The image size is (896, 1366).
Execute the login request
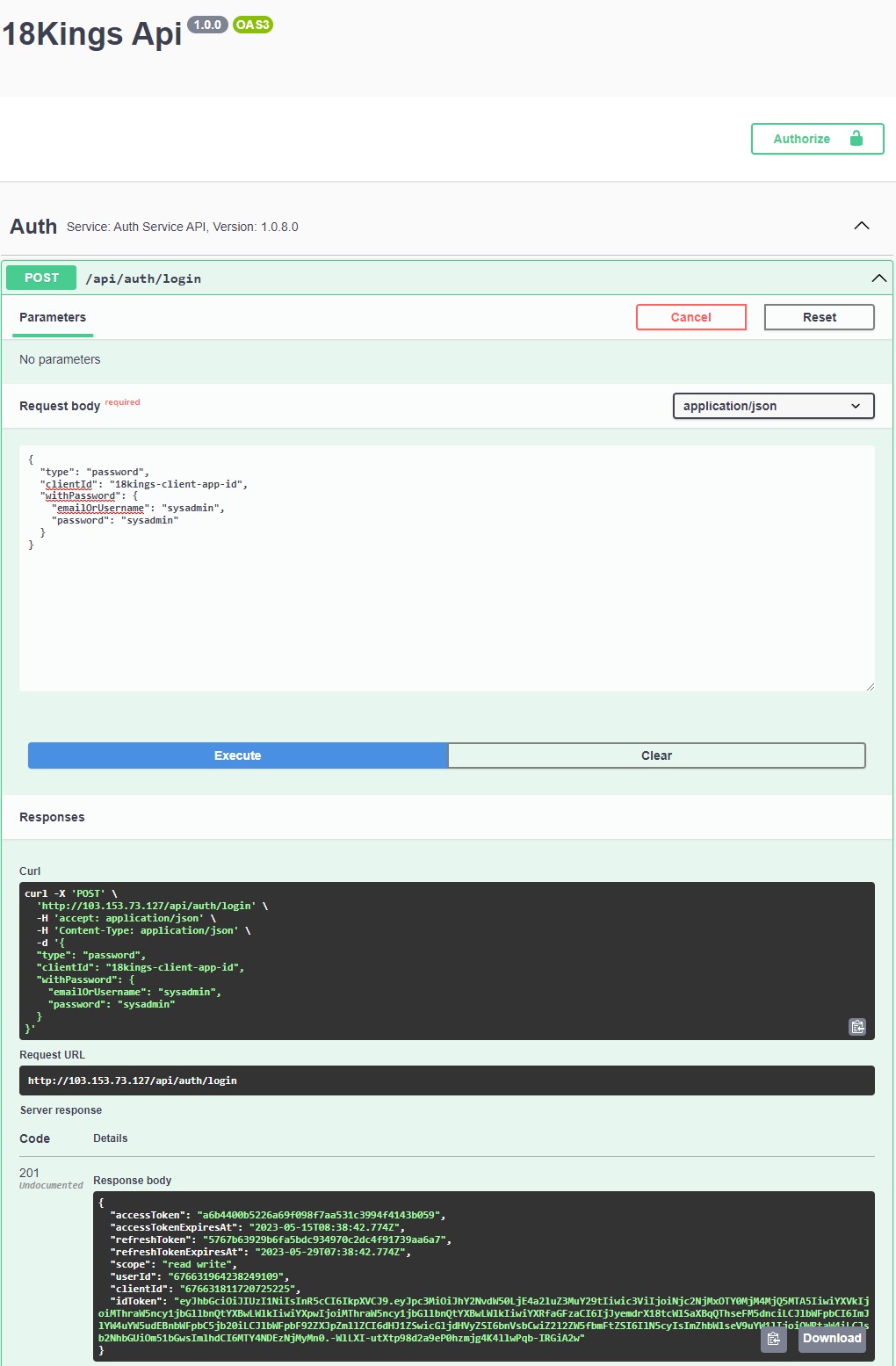point(237,755)
